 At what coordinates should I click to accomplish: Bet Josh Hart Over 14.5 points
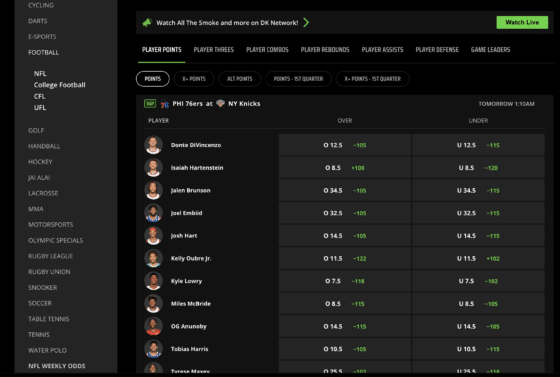click(x=345, y=236)
